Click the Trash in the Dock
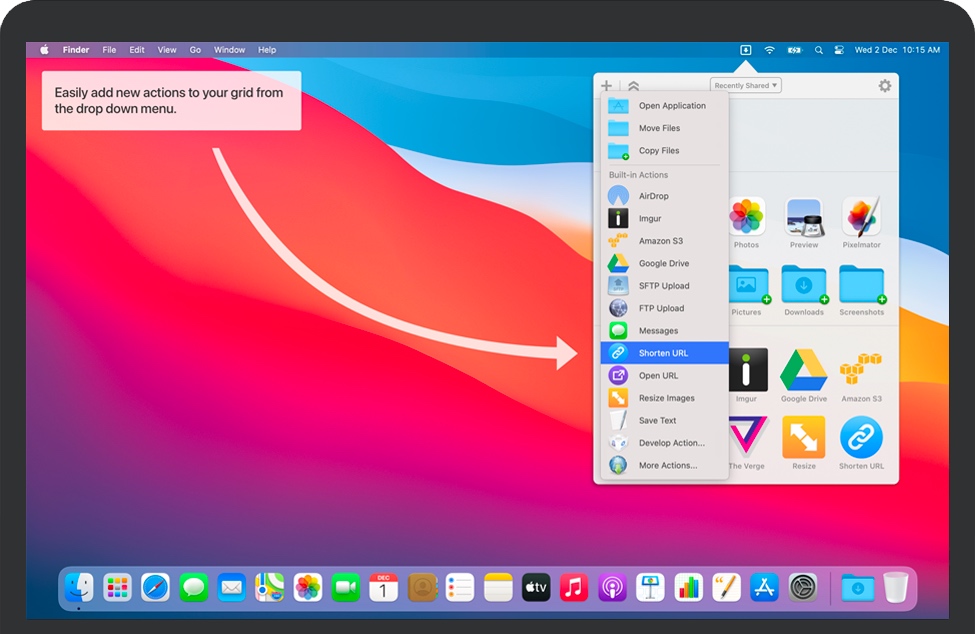Image resolution: width=975 pixels, height=634 pixels. point(895,587)
